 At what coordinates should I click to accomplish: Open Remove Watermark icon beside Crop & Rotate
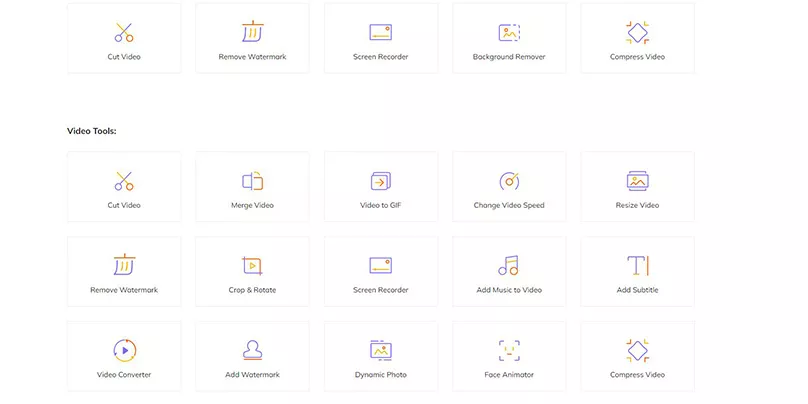tap(124, 265)
